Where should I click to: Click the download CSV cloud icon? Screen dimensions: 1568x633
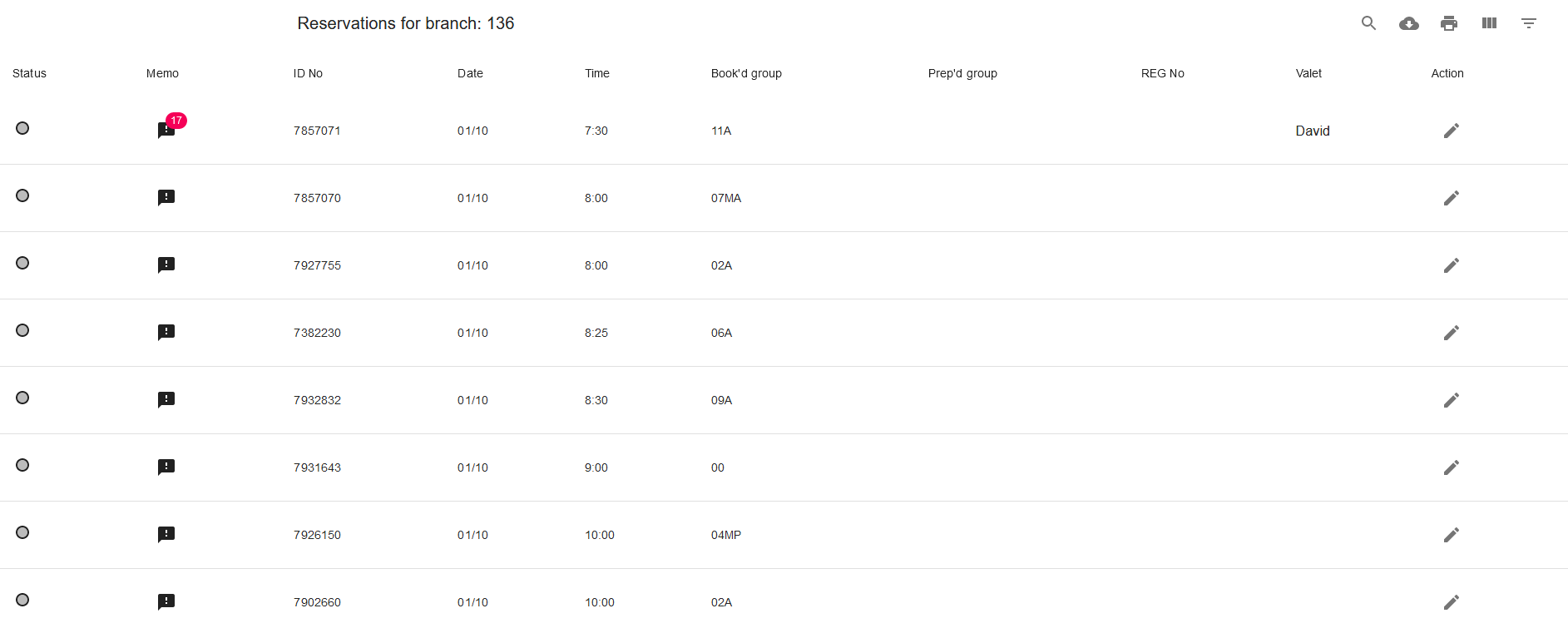point(1408,23)
